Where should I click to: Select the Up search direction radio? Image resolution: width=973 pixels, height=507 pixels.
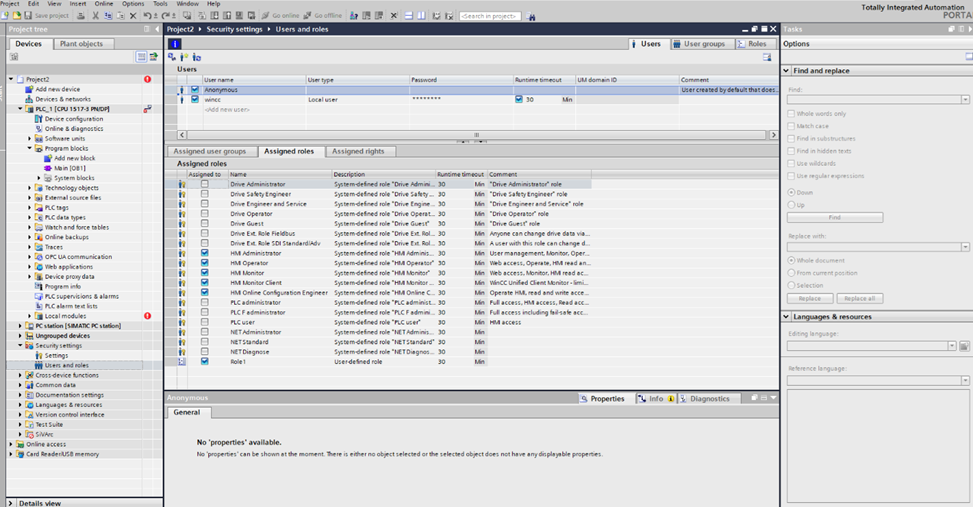[791, 205]
